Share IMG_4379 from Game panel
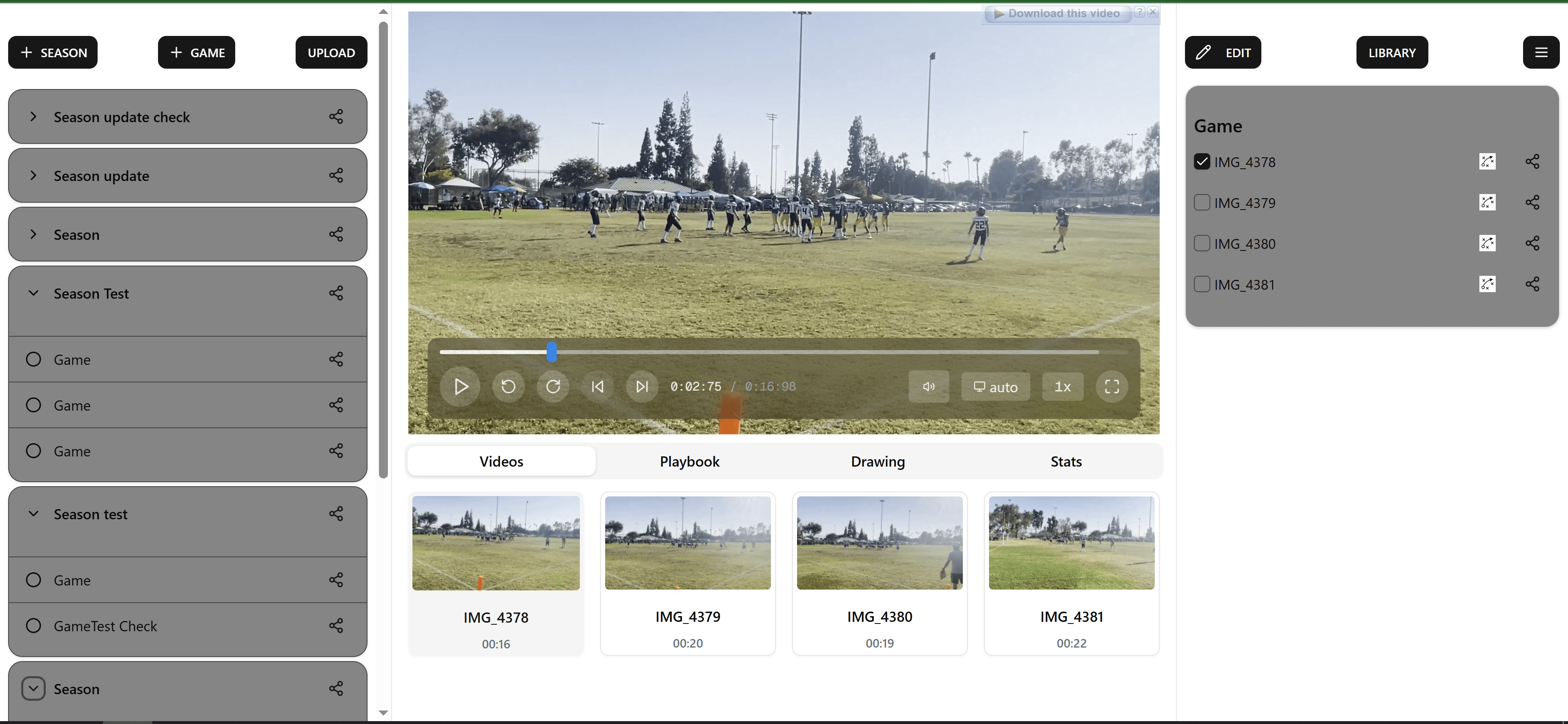Viewport: 1568px width, 724px height. pyautogui.click(x=1532, y=202)
